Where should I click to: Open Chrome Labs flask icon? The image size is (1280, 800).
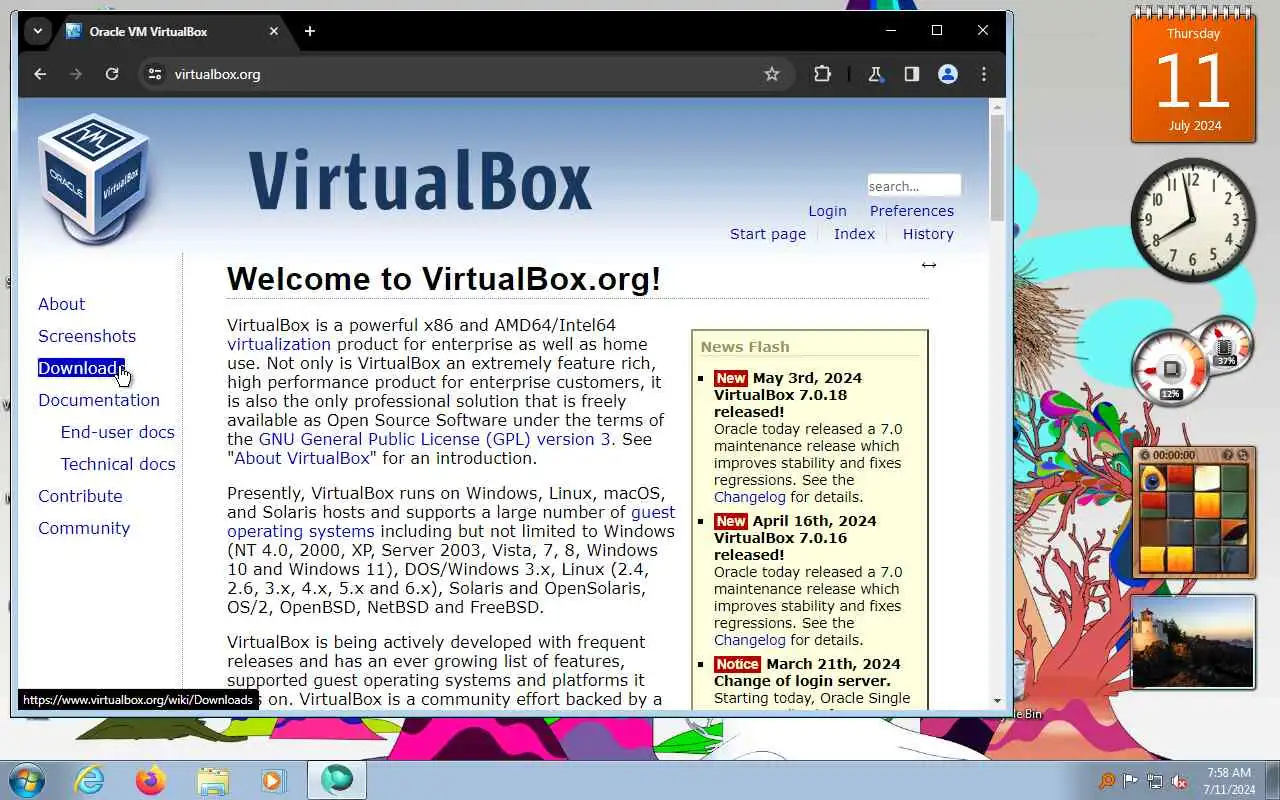coord(875,74)
